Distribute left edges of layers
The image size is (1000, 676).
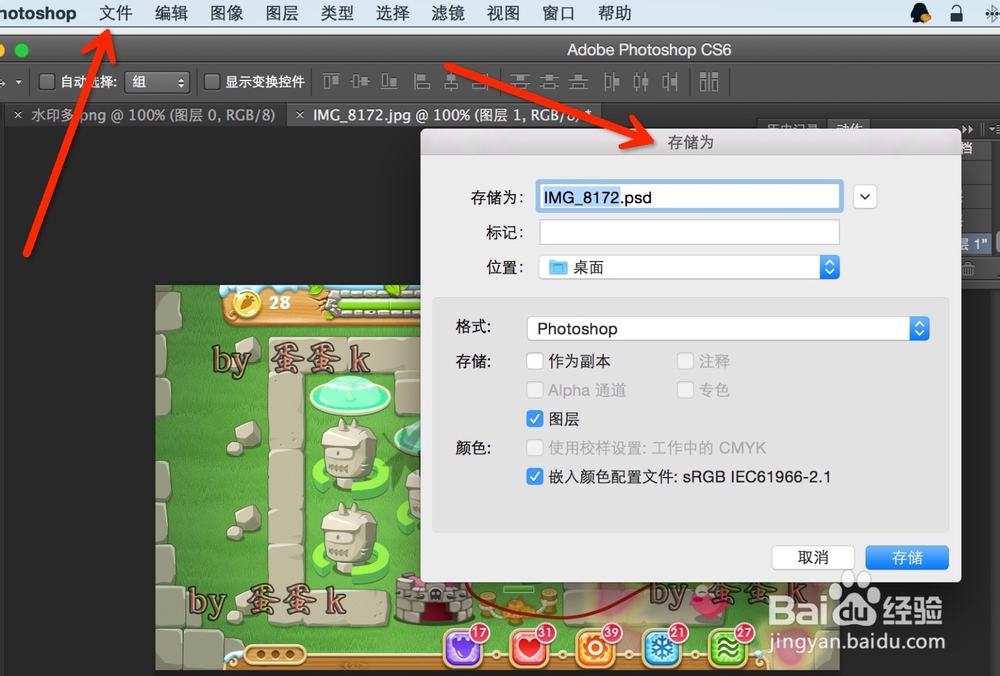tap(612, 82)
